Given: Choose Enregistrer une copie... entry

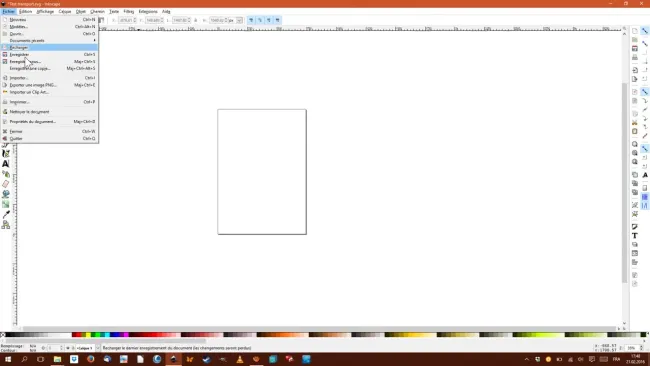Looking at the screenshot, I should coord(49,68).
